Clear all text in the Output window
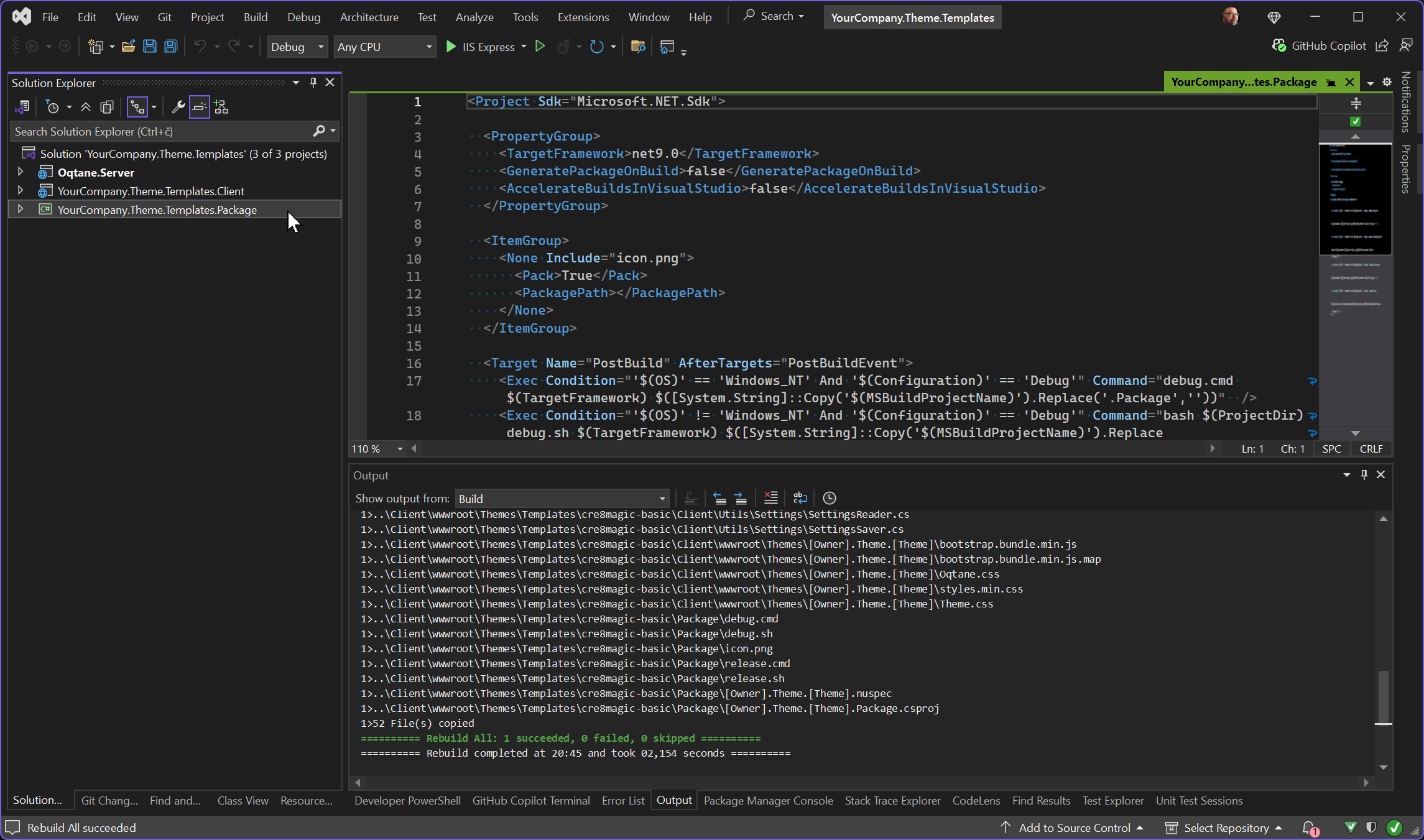 click(x=771, y=497)
